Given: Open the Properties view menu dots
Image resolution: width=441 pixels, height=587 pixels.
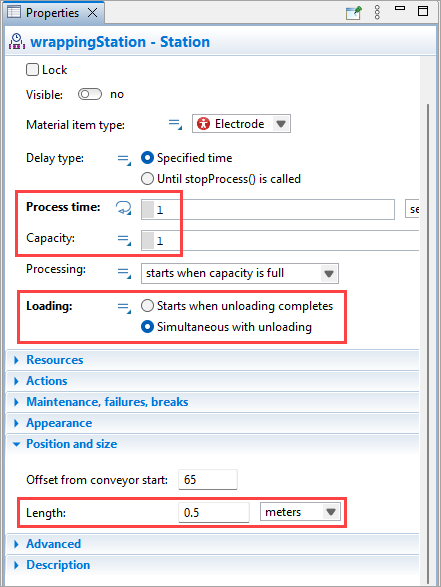Looking at the screenshot, I should pyautogui.click(x=377, y=12).
